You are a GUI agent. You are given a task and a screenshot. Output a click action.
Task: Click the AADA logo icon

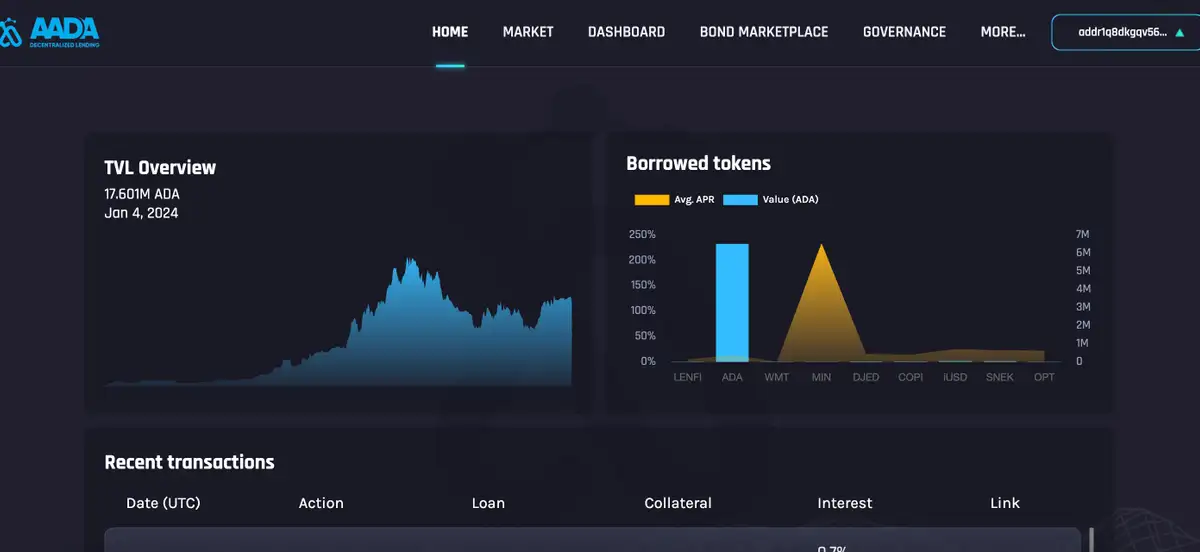coord(10,33)
